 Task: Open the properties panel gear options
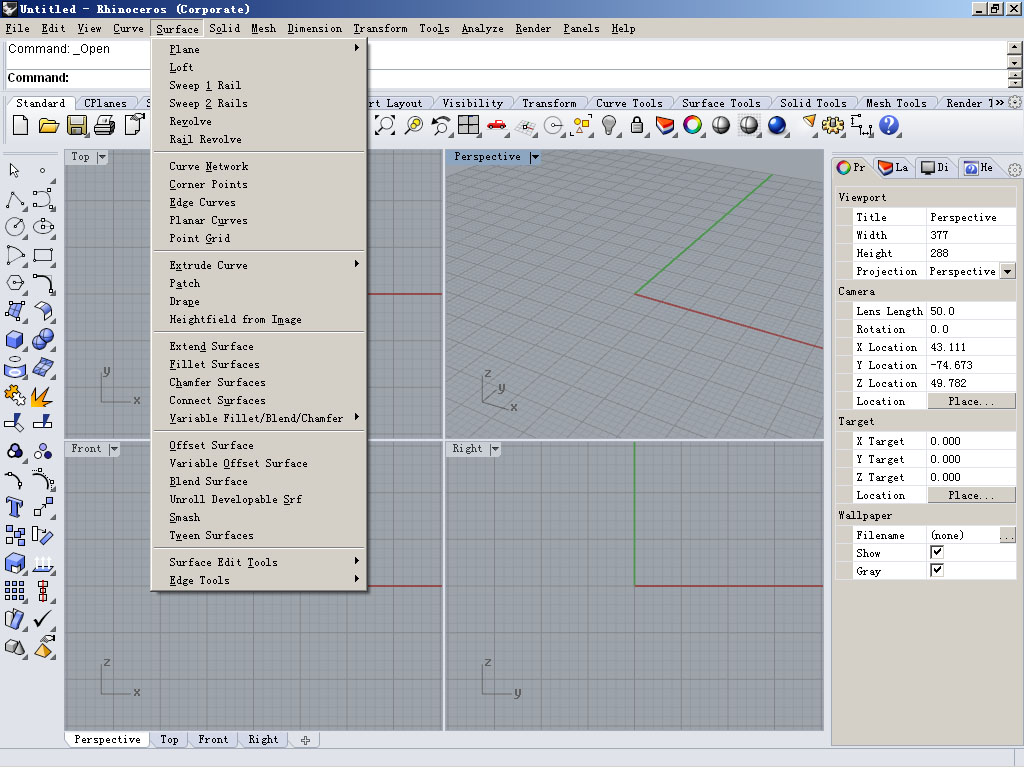[1014, 169]
